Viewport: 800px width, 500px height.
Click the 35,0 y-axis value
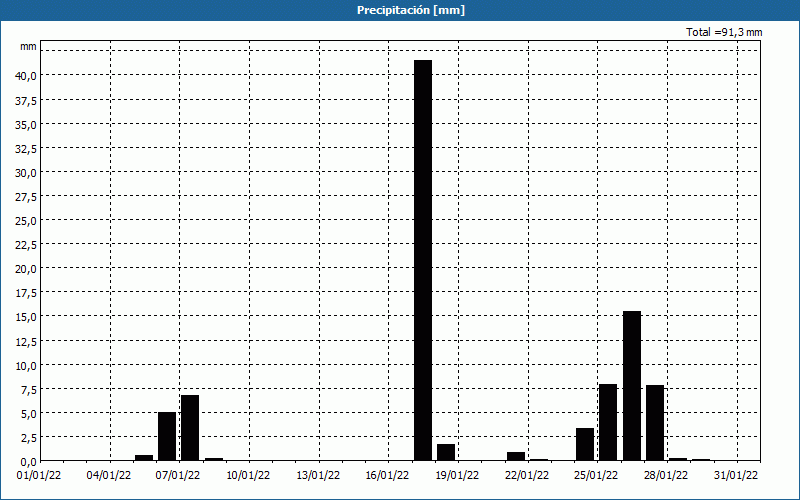[x=26, y=124]
